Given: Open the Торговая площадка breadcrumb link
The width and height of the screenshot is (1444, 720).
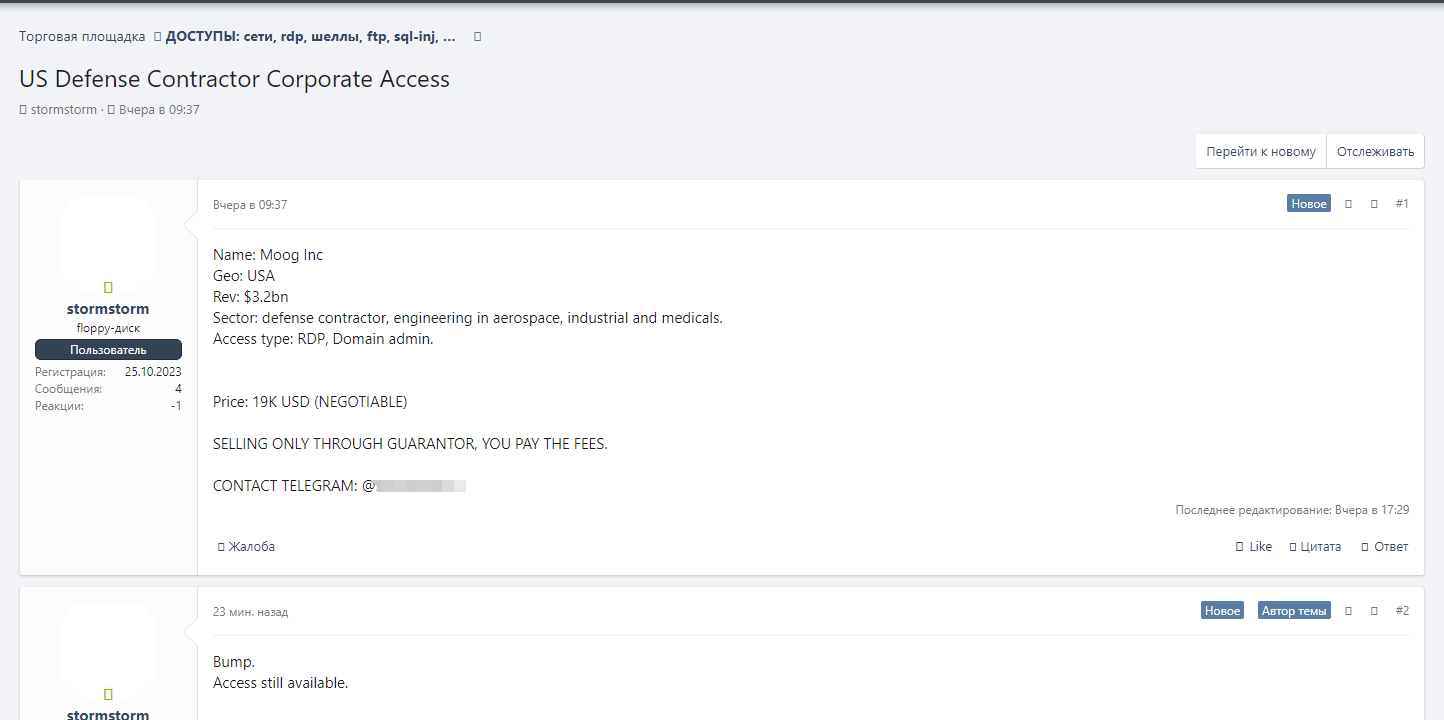Looking at the screenshot, I should click(x=82, y=36).
